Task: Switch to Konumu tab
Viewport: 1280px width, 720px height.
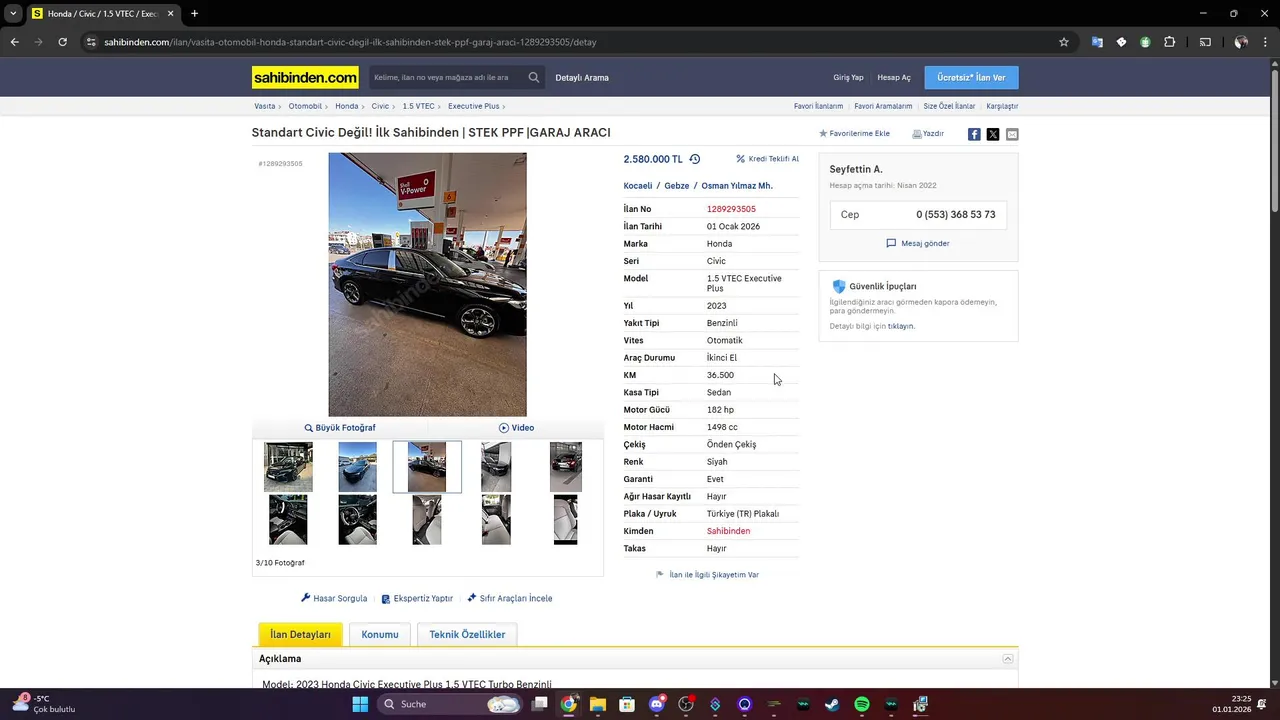Action: pos(380,634)
